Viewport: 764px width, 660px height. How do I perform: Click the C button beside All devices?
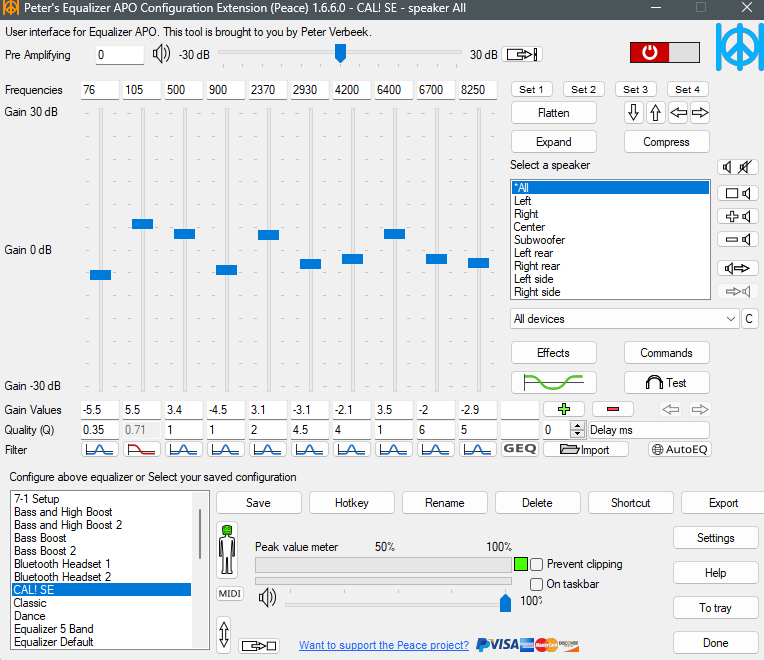(749, 319)
